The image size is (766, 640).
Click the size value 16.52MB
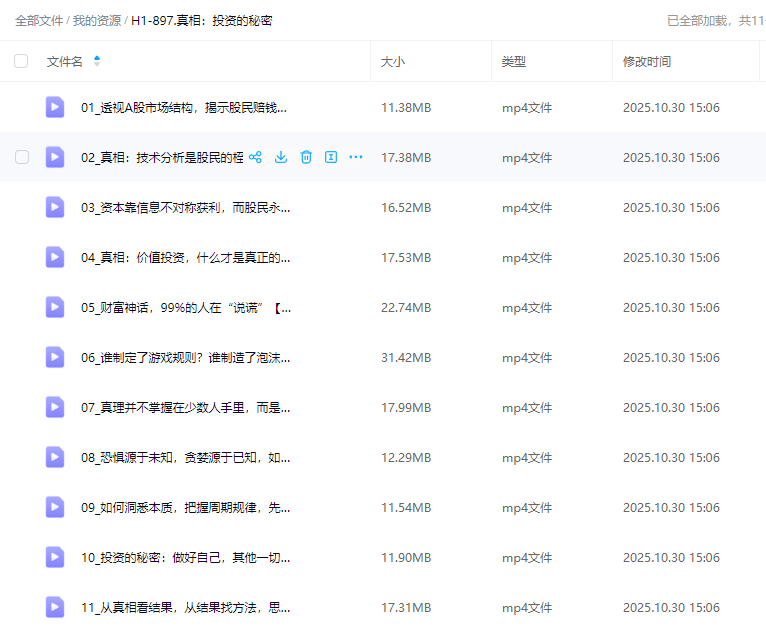[406, 208]
